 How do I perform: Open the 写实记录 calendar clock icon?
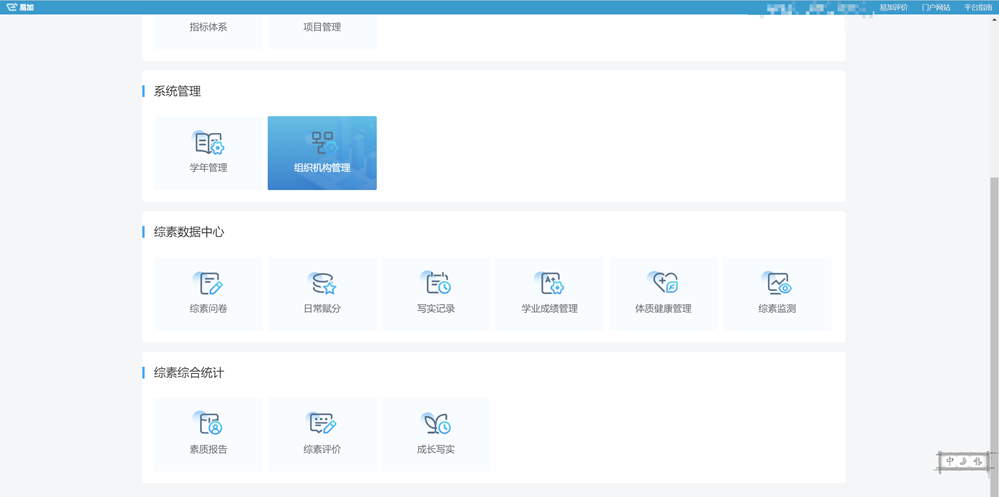436,283
